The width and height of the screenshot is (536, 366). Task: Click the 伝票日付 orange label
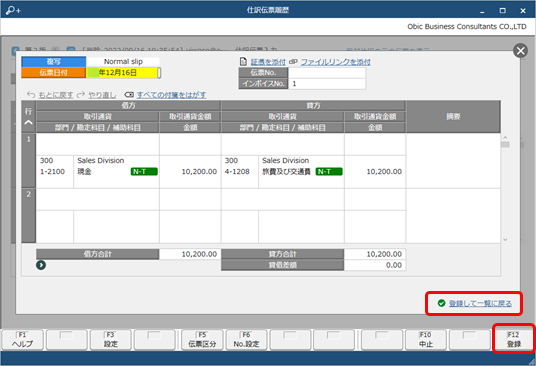click(54, 72)
